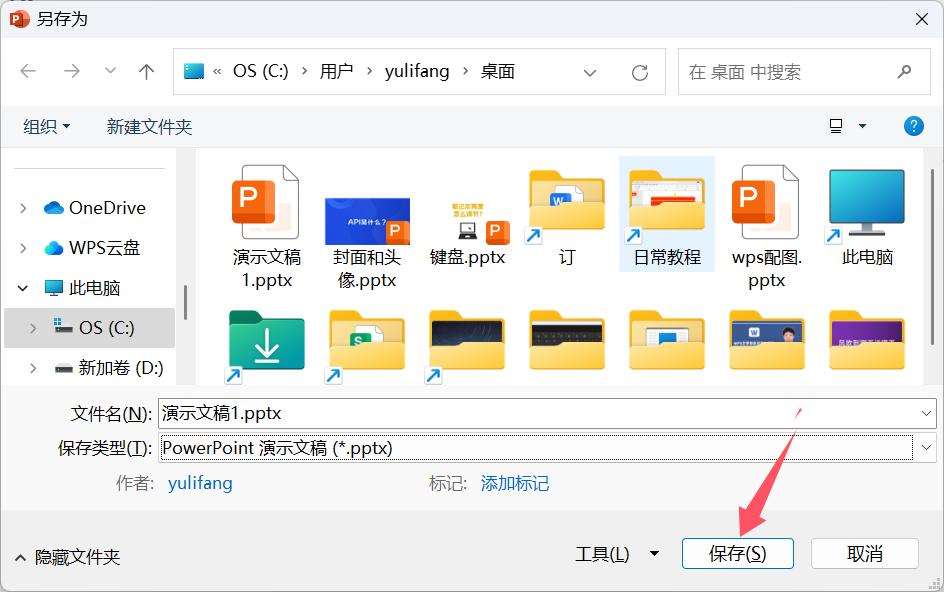Select the 此电脑 monitor shortcut icon
The height and width of the screenshot is (592, 944).
(866, 205)
